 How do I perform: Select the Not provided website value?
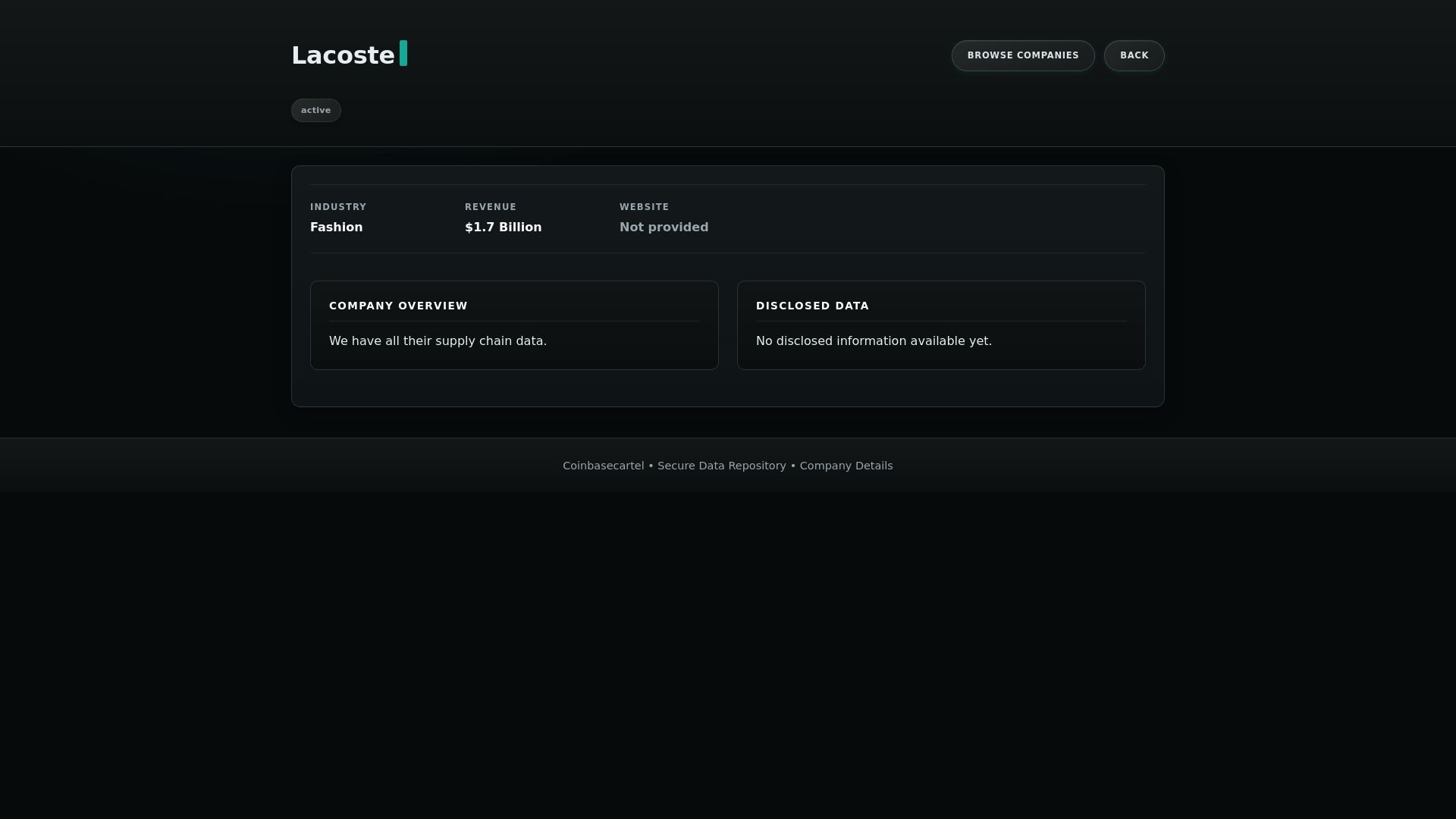pos(664,227)
